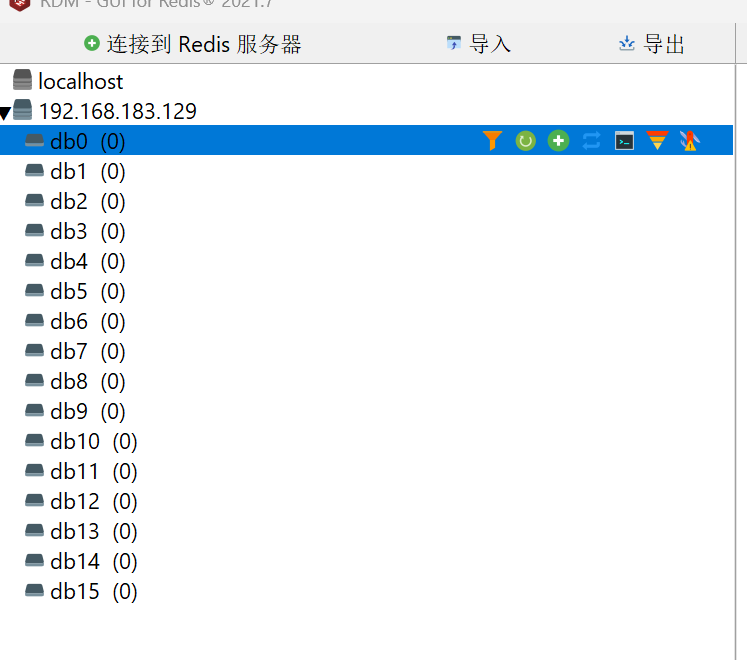Click the 192.168.183.129 server icon
Screen dimensions: 747x660
click(x=22, y=110)
